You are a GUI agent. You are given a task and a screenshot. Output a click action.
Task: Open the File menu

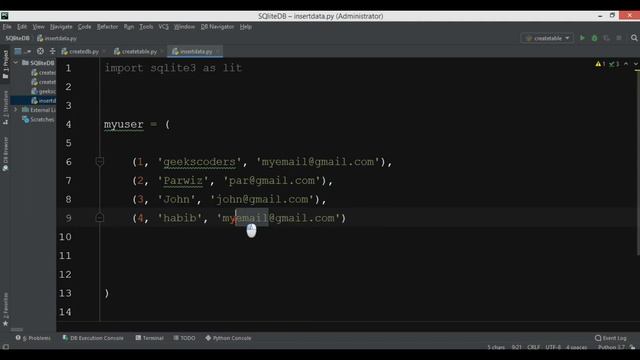pos(7,27)
